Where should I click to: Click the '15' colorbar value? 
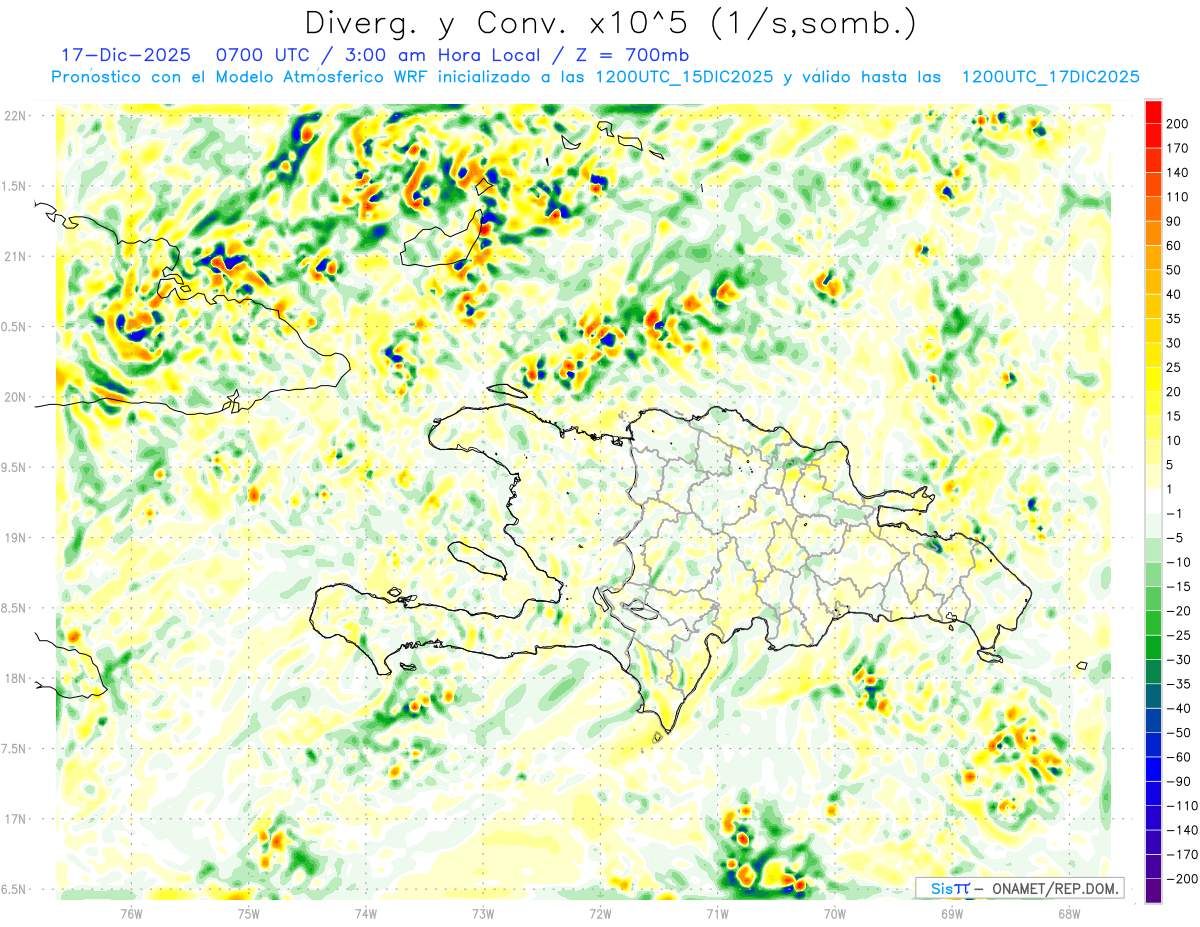pos(1174,416)
